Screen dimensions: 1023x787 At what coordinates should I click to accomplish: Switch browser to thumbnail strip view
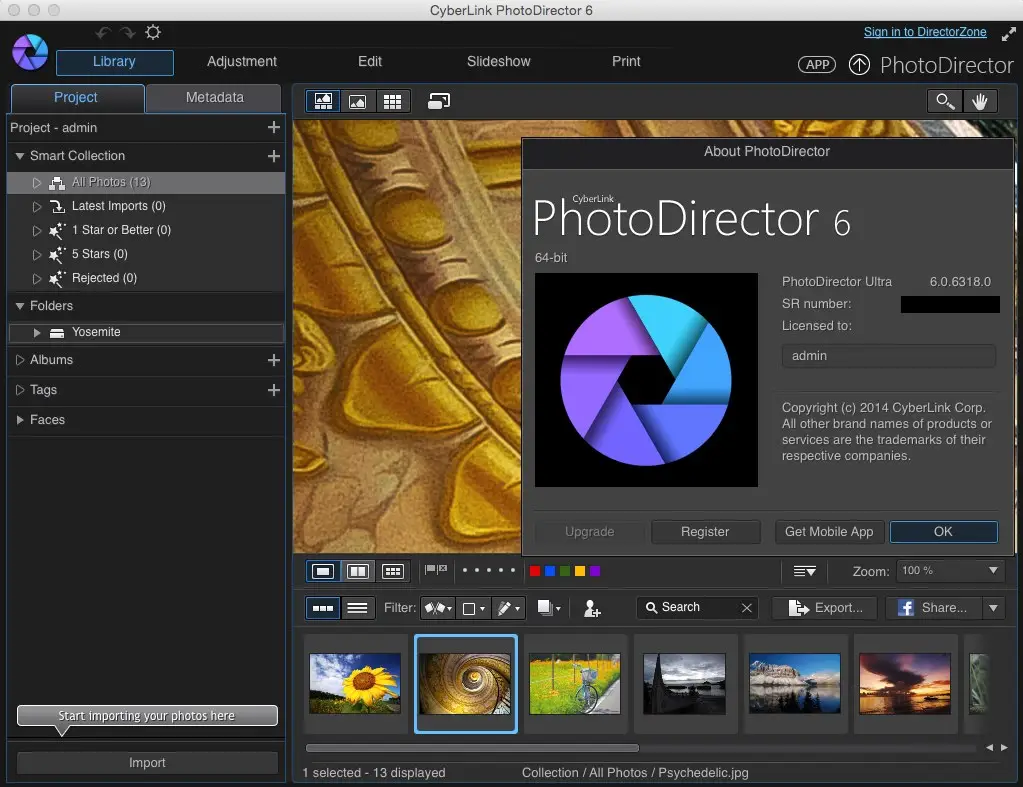[x=323, y=608]
